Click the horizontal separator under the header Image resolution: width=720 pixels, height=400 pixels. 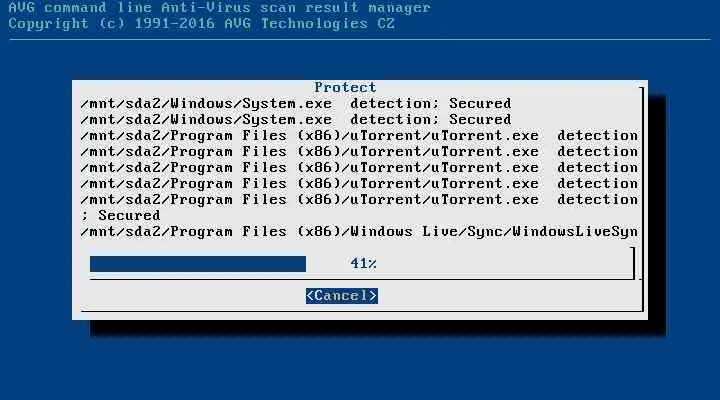click(360, 39)
